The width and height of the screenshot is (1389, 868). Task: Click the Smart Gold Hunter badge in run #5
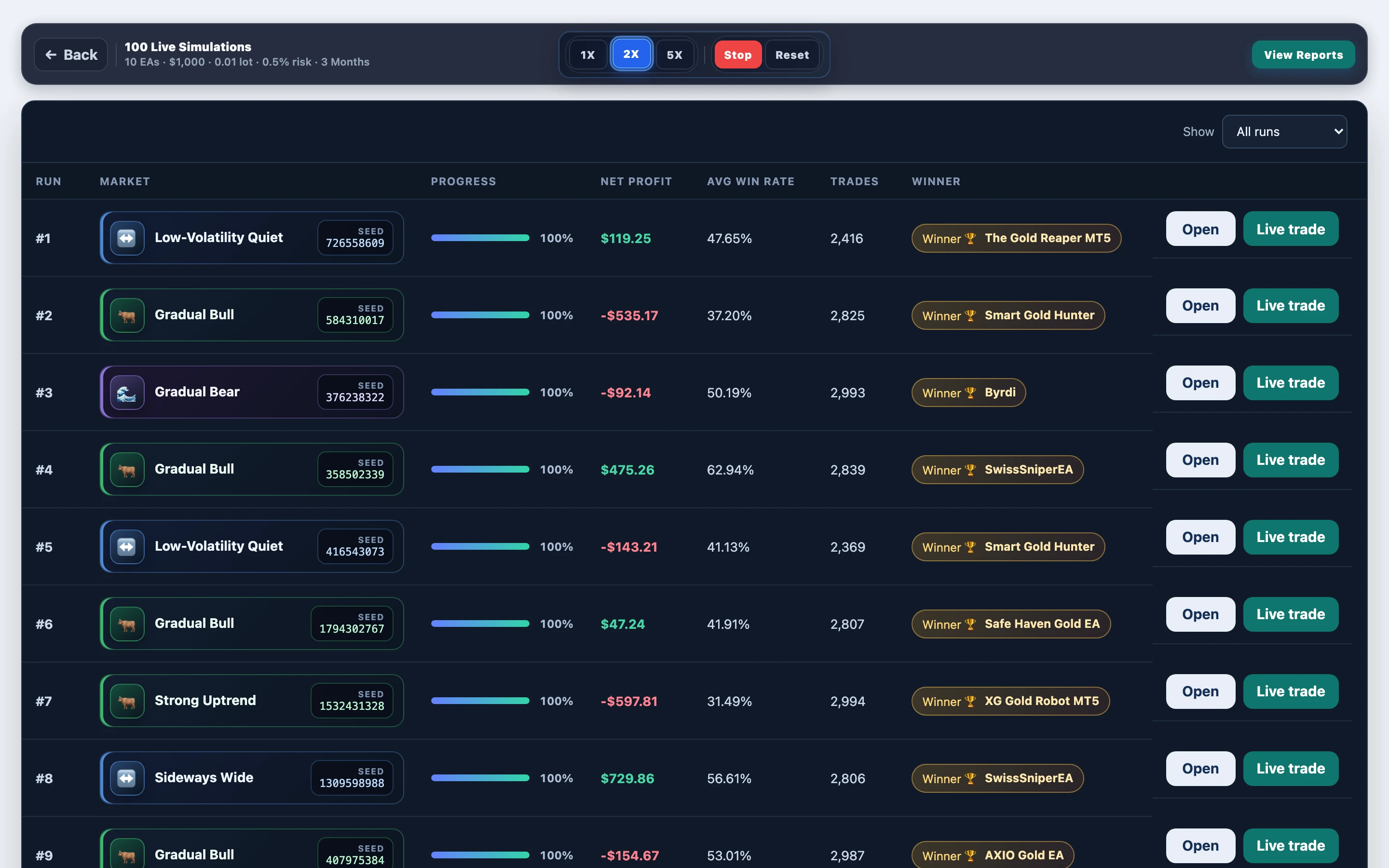[x=1008, y=547]
